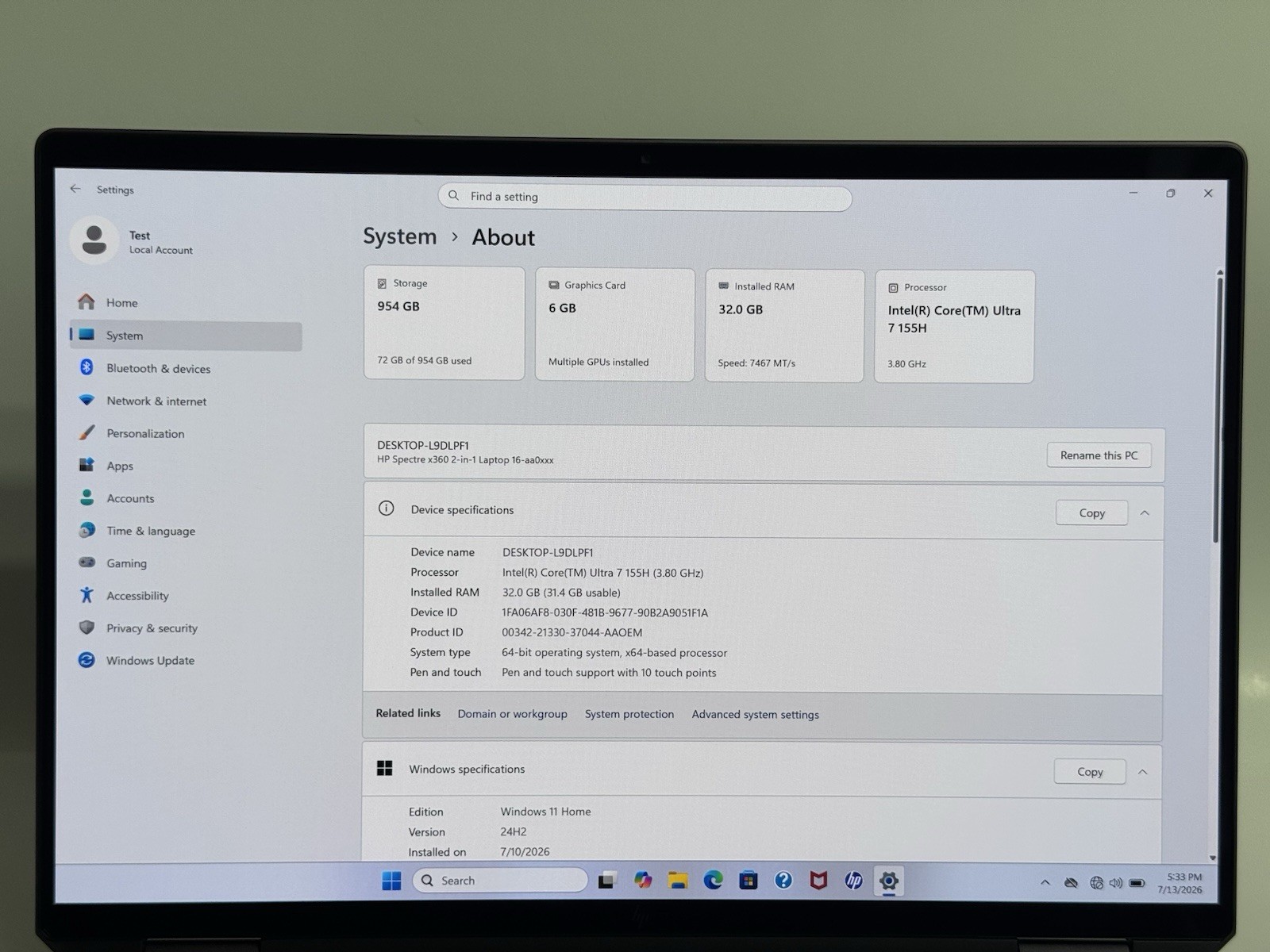The width and height of the screenshot is (1270, 952).
Task: Click the Privacy shield icon in sidebar
Action: (x=87, y=628)
